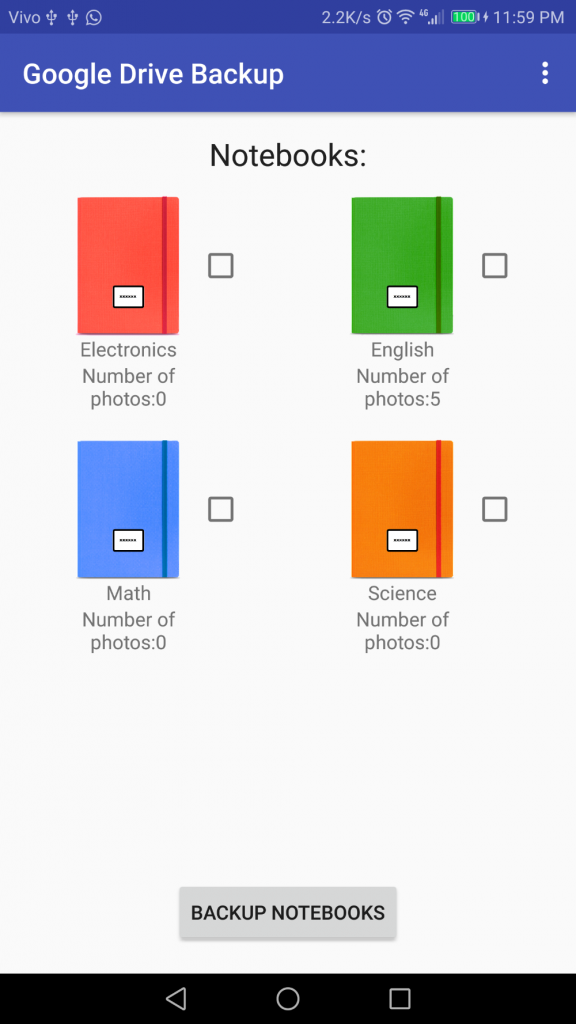Tap the blue Math notebook cover
This screenshot has width=576, height=1024.
128,509
